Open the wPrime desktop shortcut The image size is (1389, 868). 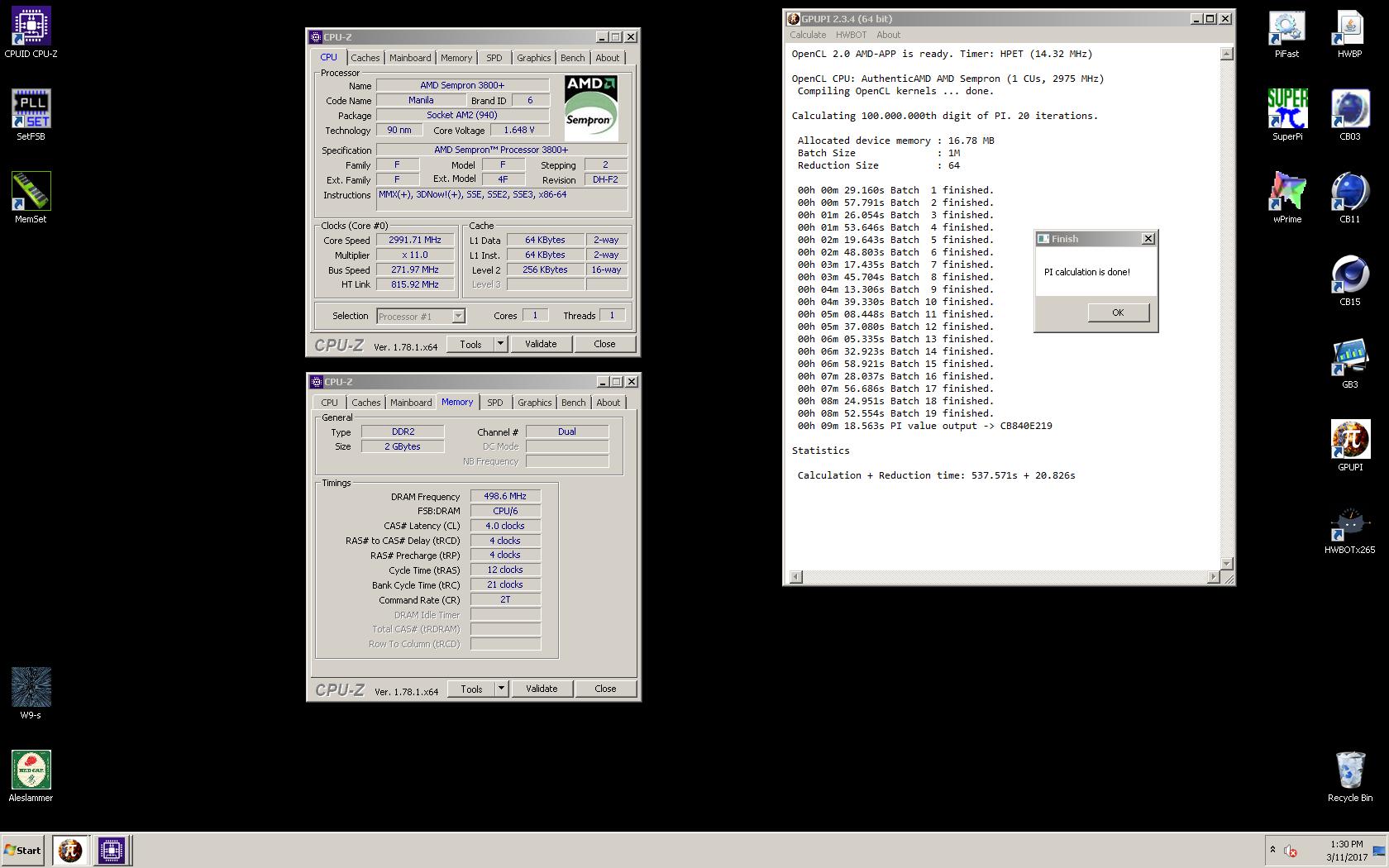click(x=1287, y=198)
